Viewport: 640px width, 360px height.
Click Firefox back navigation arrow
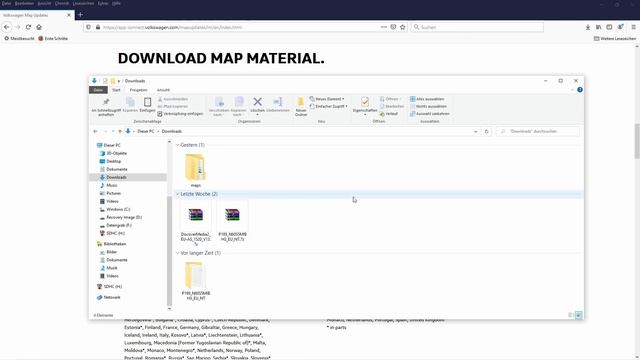tap(7, 27)
